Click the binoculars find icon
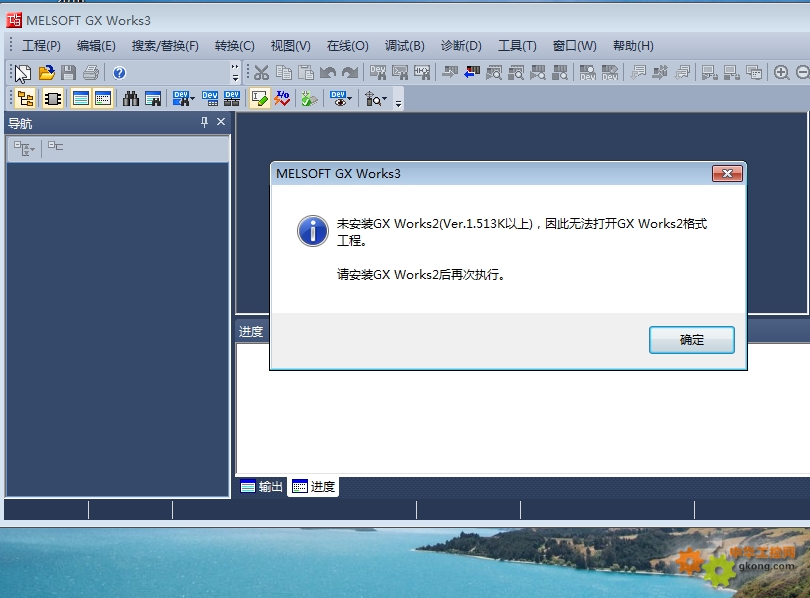810x598 pixels. (131, 99)
